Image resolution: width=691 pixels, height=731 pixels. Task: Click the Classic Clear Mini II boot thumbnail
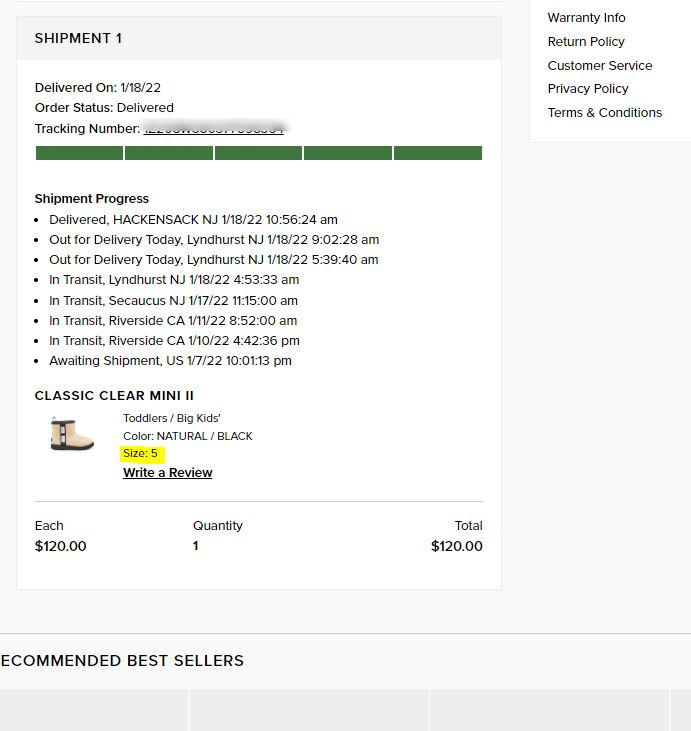click(72, 434)
